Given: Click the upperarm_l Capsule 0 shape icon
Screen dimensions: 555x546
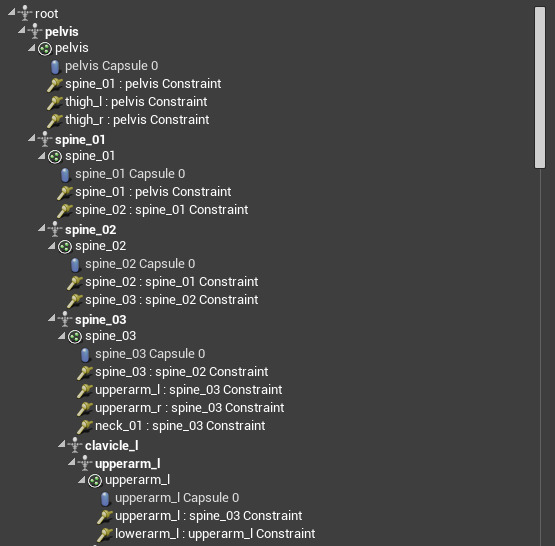Looking at the screenshot, I should tap(105, 499).
